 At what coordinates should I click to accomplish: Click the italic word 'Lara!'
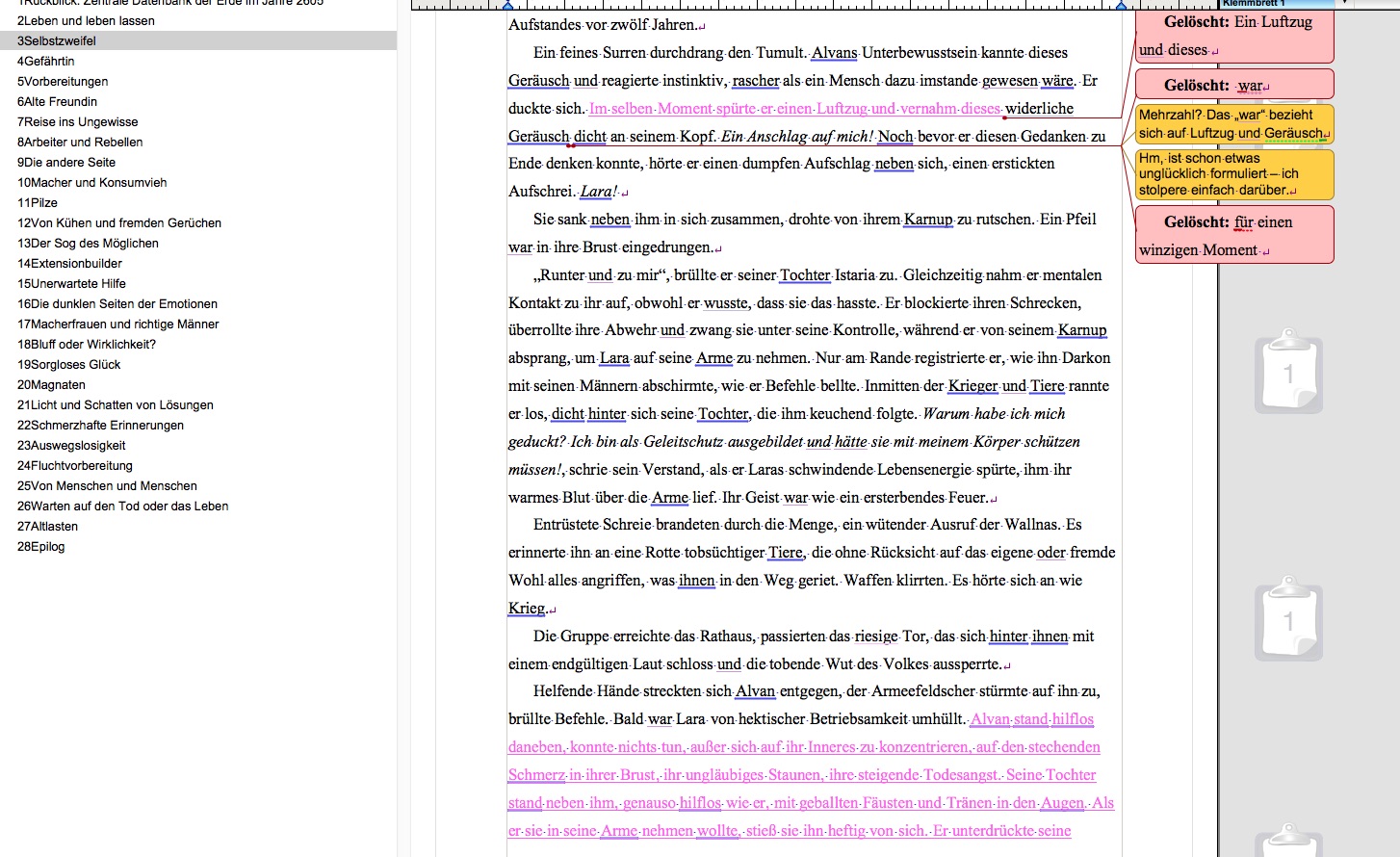(599, 192)
